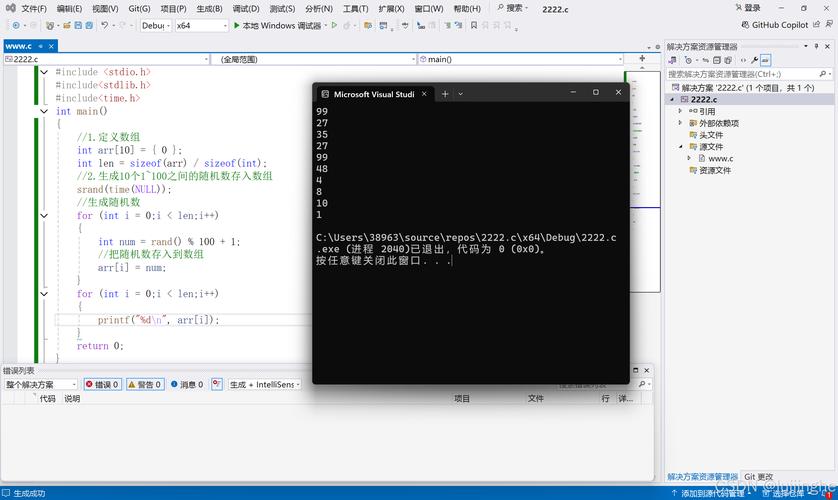The height and width of the screenshot is (500, 838).
Task: Select www.c in Solution Explorer
Action: coord(720,158)
